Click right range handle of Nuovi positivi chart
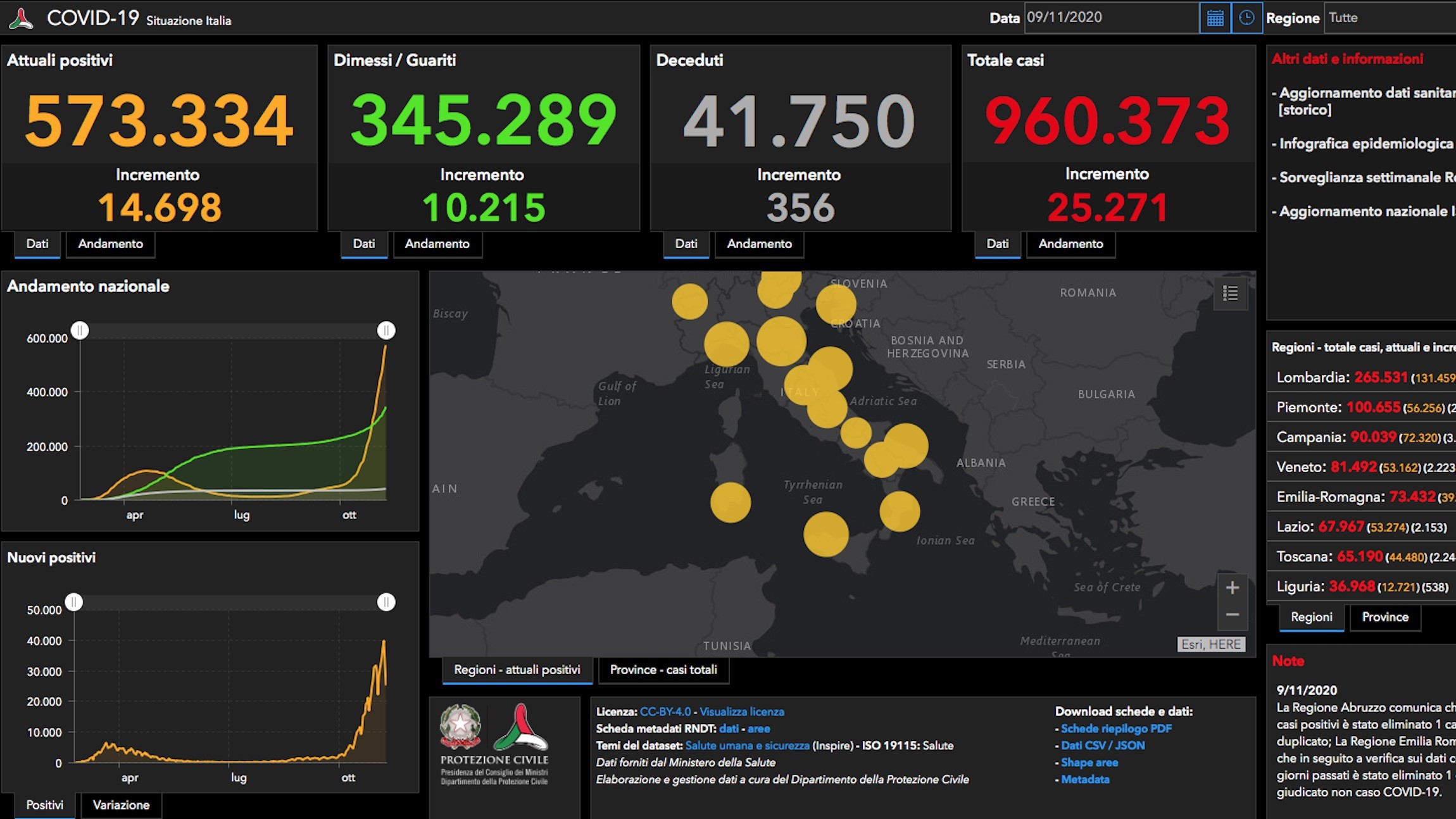Image resolution: width=1456 pixels, height=819 pixels. [x=386, y=602]
